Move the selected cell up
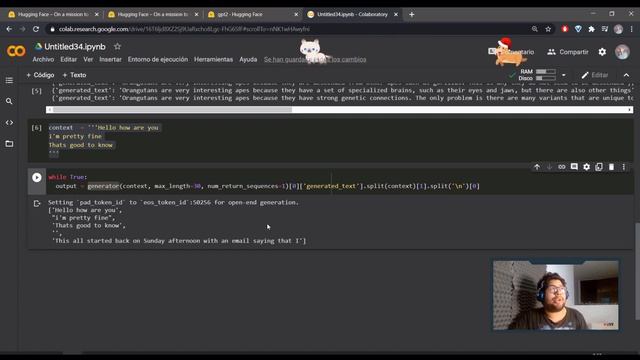The width and height of the screenshot is (640, 360). [x=537, y=167]
